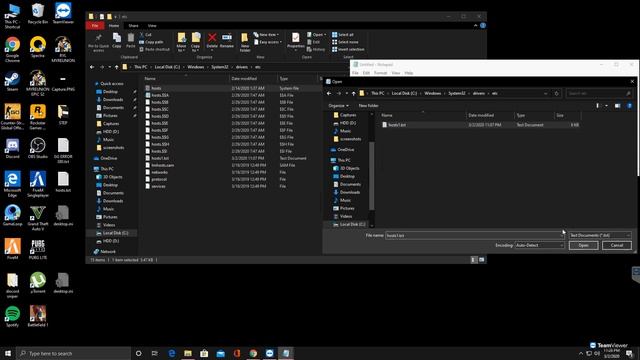Open Microsoft Edge from taskbar
640x360 pixels.
click(x=171, y=353)
